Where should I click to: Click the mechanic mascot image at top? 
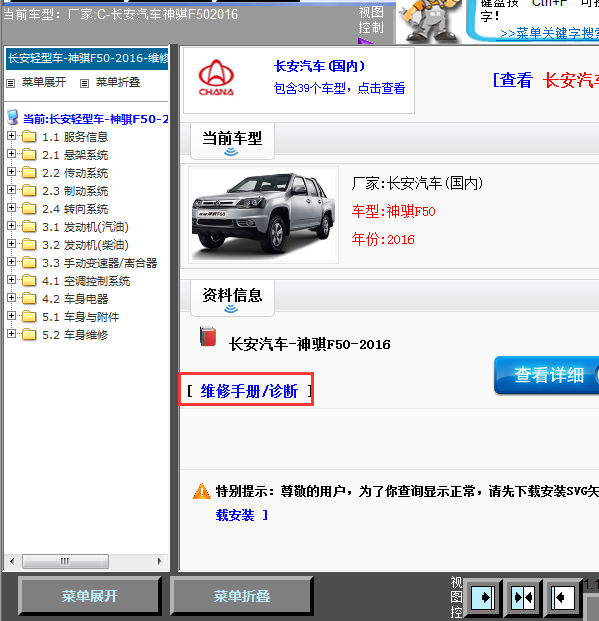point(430,21)
